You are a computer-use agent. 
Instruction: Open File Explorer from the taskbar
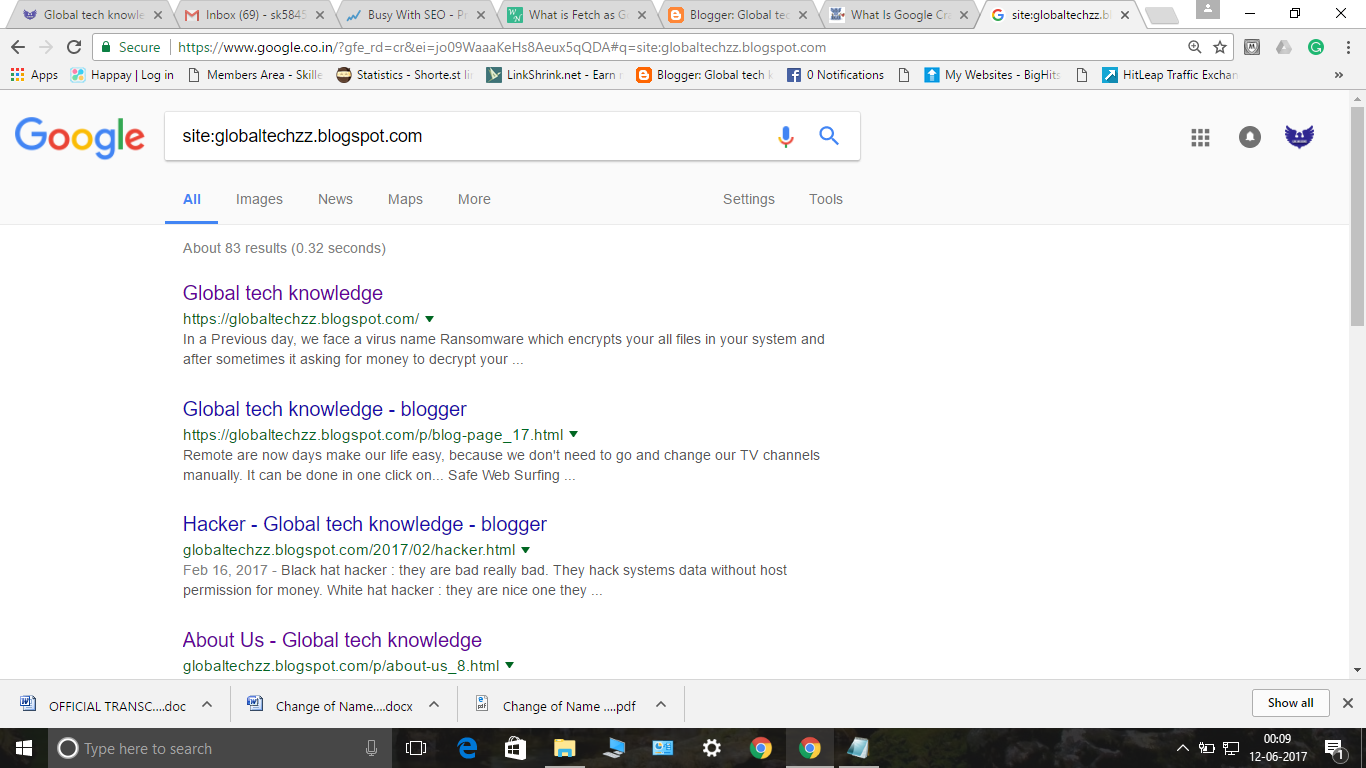pos(565,748)
